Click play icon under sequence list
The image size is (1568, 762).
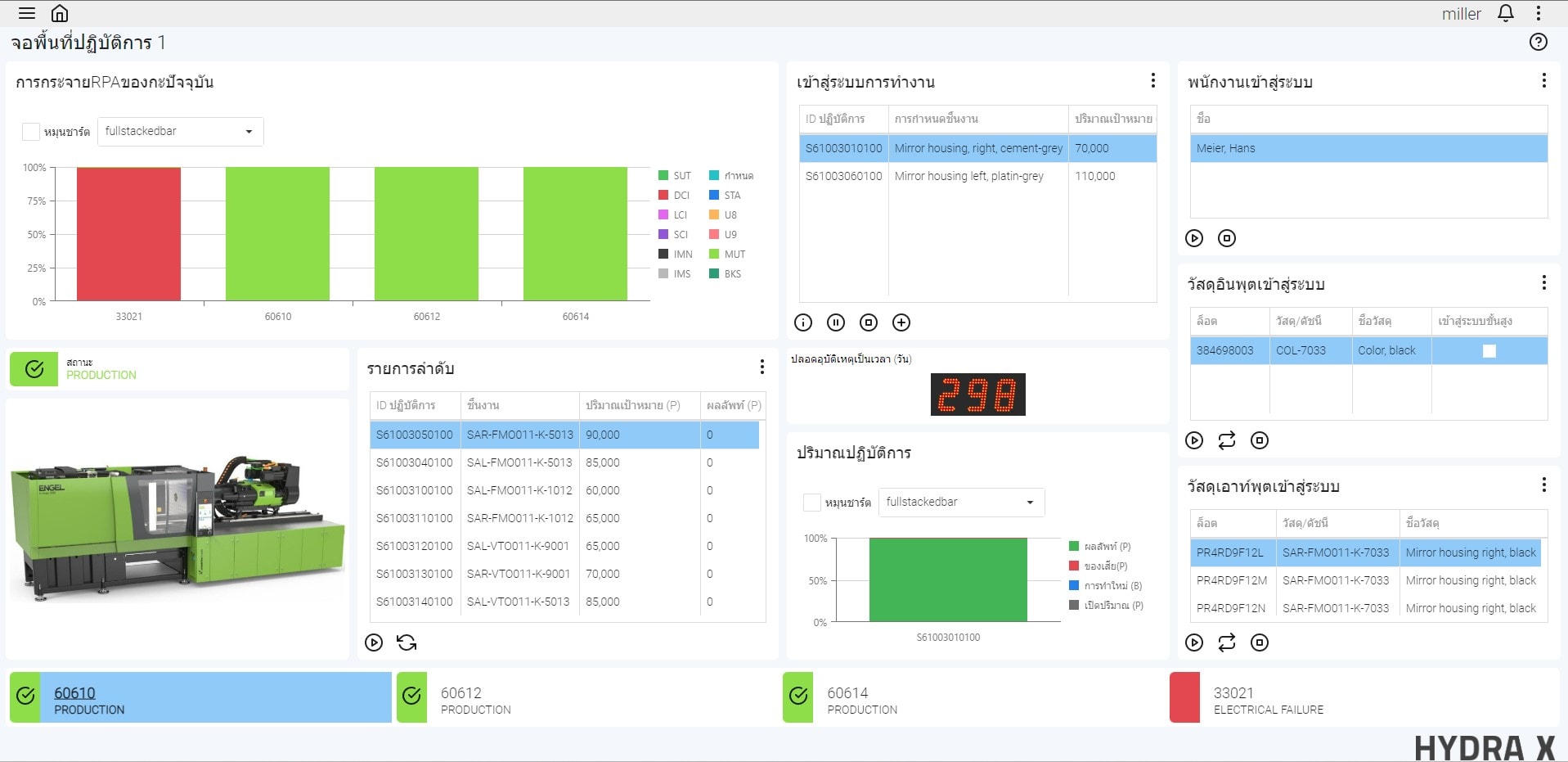(x=374, y=643)
